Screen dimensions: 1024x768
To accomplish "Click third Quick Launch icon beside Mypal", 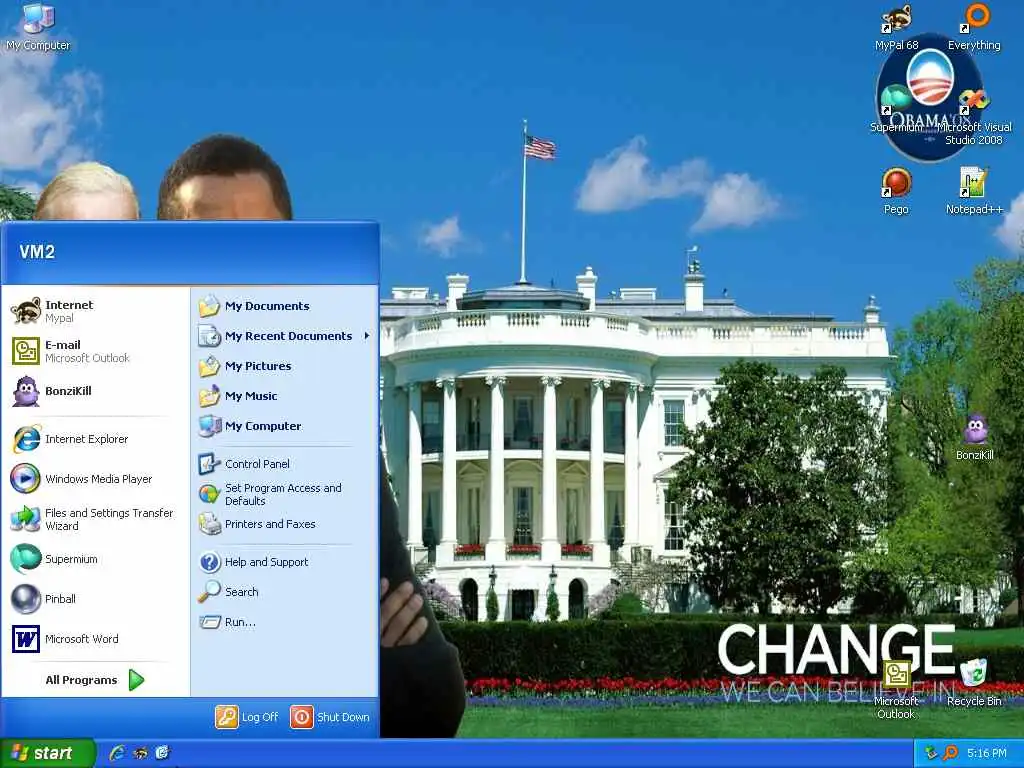I will [x=163, y=753].
